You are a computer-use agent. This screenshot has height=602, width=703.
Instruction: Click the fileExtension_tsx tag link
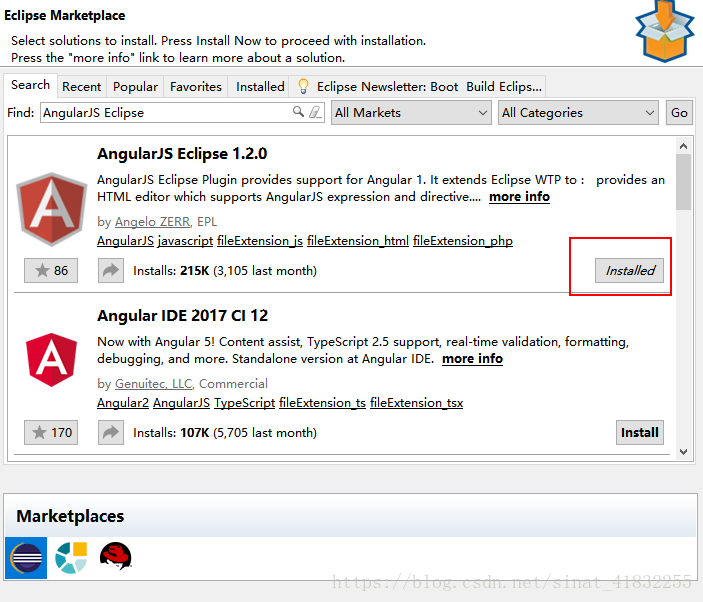click(x=417, y=403)
